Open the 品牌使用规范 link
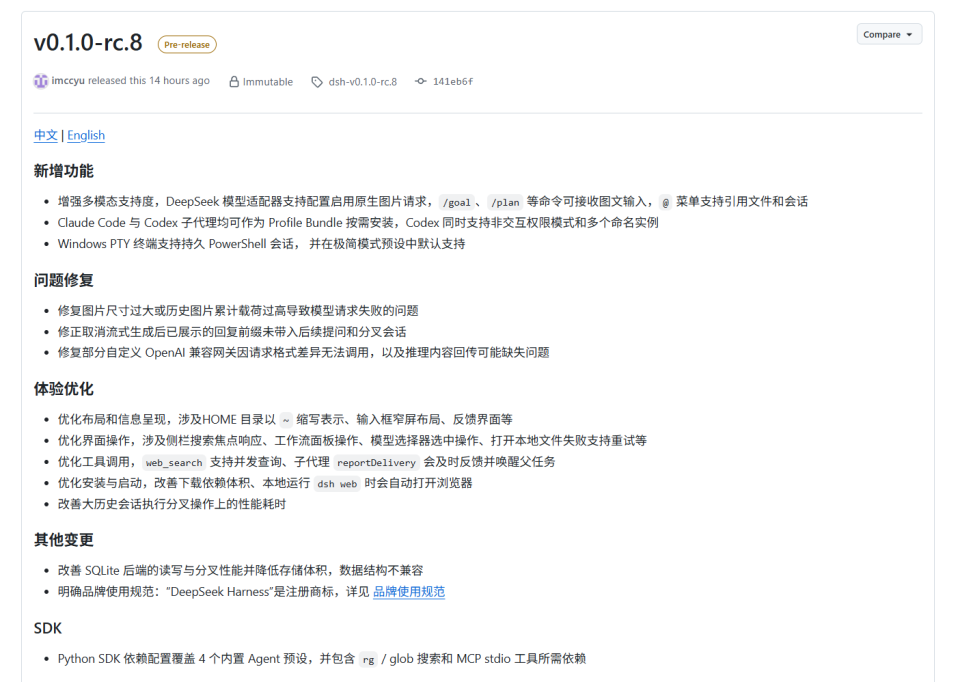 pyautogui.click(x=409, y=591)
